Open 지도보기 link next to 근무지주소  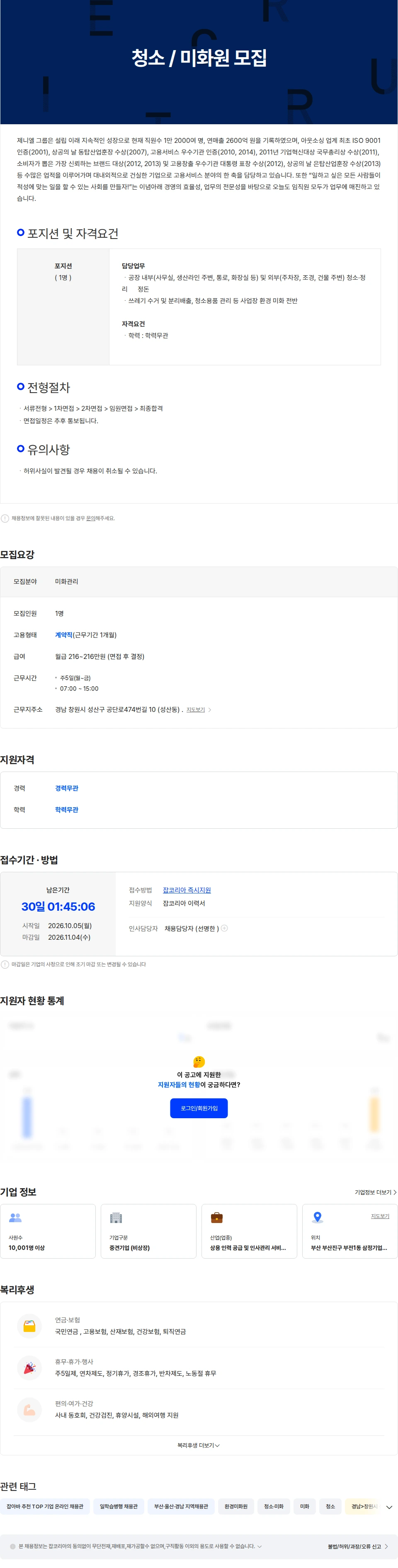(x=196, y=710)
